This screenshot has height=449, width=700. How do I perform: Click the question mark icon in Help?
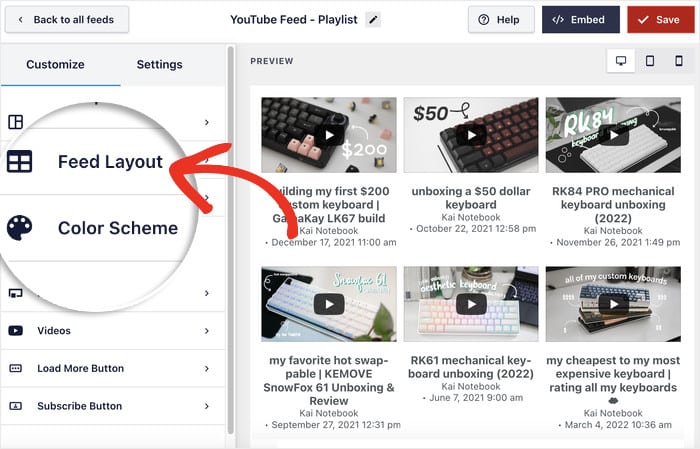click(x=483, y=20)
